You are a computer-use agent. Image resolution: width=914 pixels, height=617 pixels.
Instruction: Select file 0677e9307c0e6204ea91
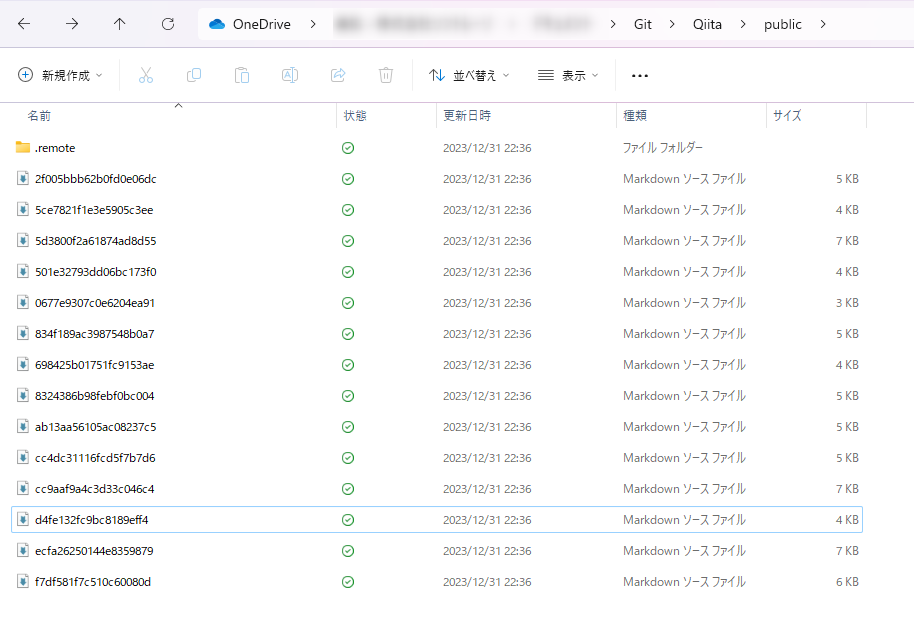95,303
